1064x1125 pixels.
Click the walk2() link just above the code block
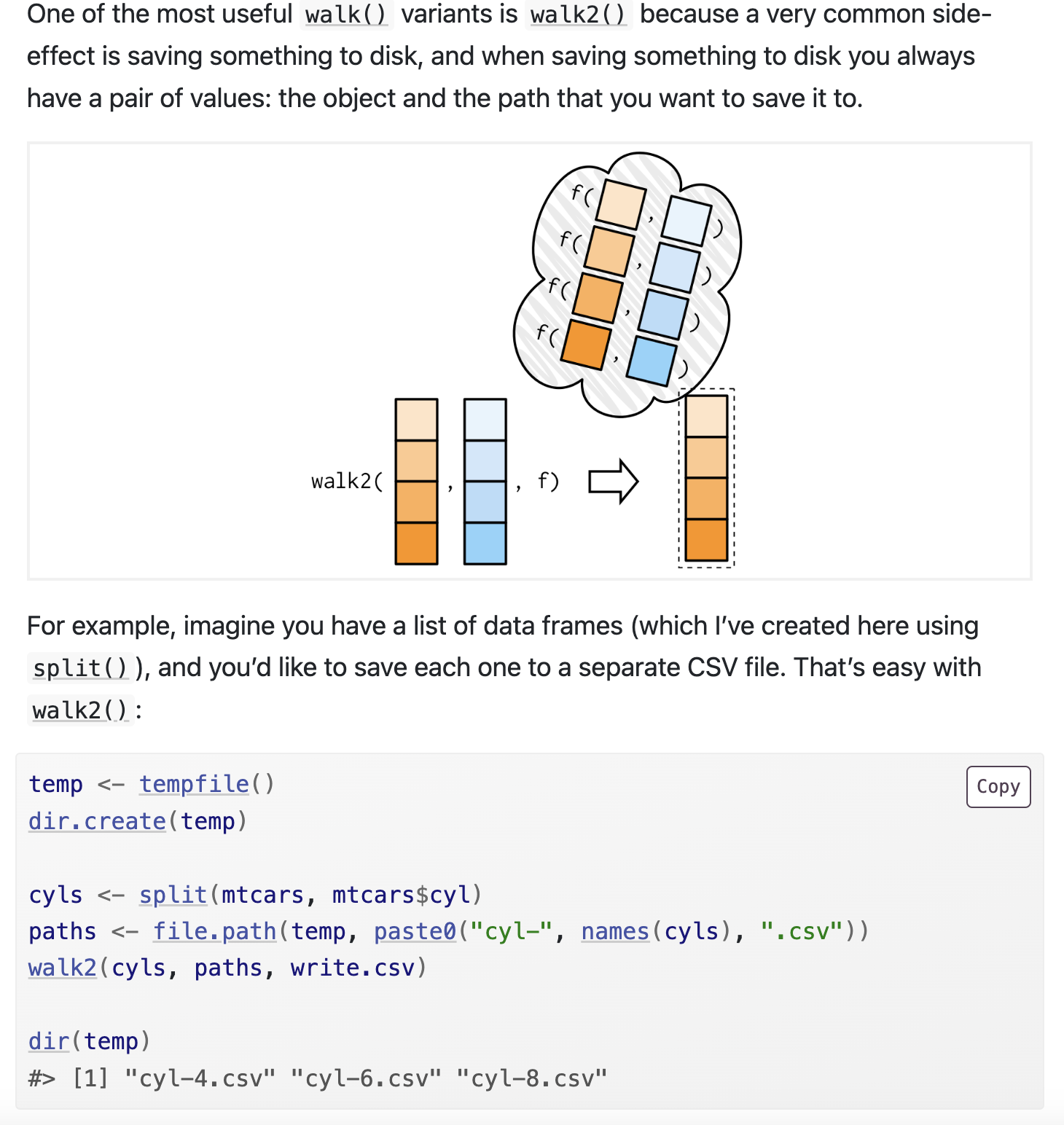pyautogui.click(x=80, y=710)
